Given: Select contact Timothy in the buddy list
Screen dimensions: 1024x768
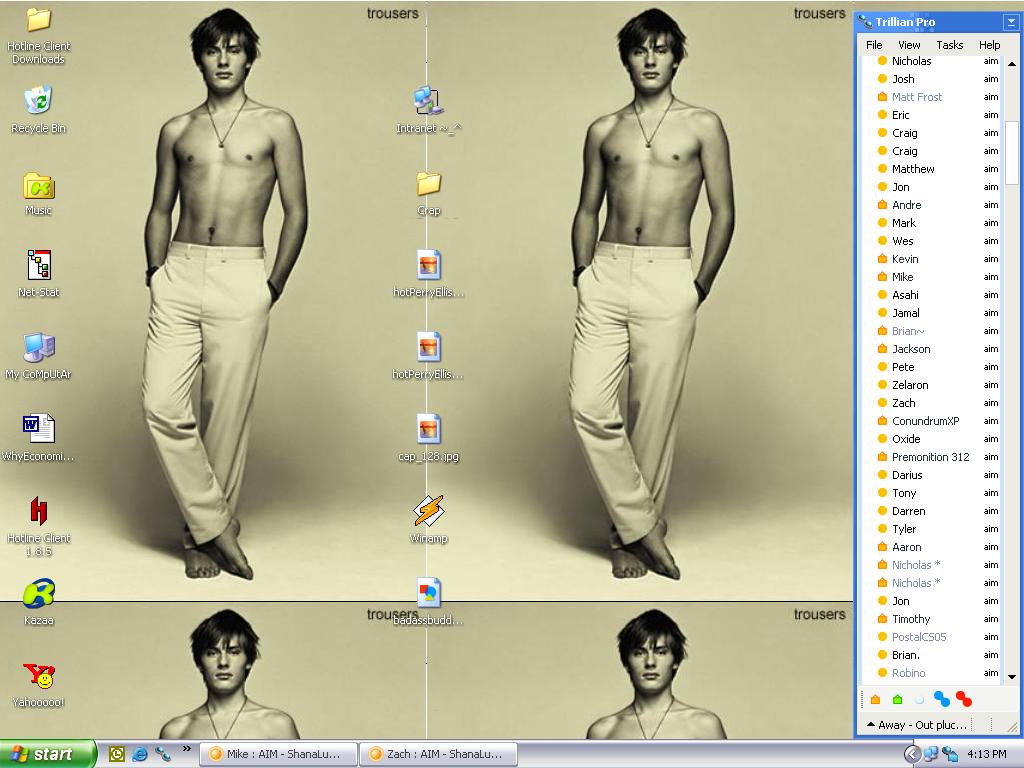Looking at the screenshot, I should (930, 619).
